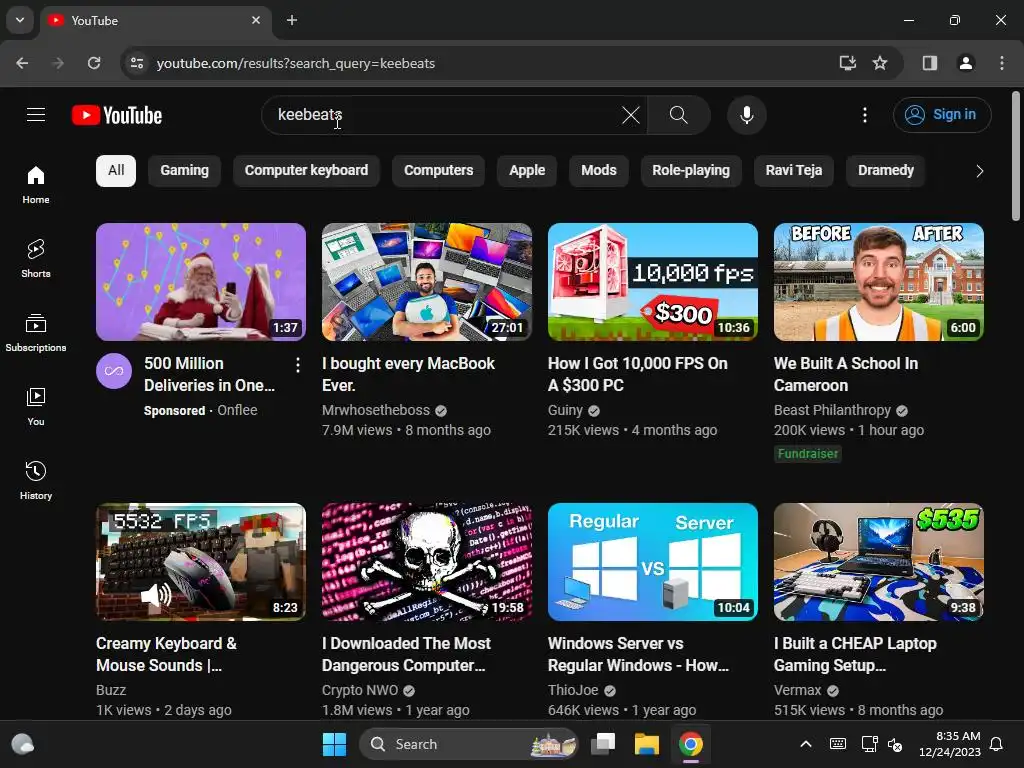Open 'How I Got 10,000 FPS' video title
This screenshot has width=1024, height=768.
637,374
